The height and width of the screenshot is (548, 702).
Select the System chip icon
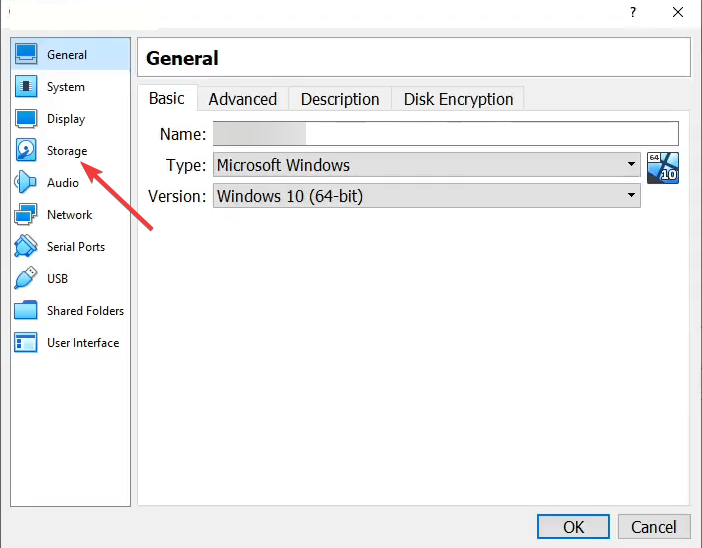point(27,87)
